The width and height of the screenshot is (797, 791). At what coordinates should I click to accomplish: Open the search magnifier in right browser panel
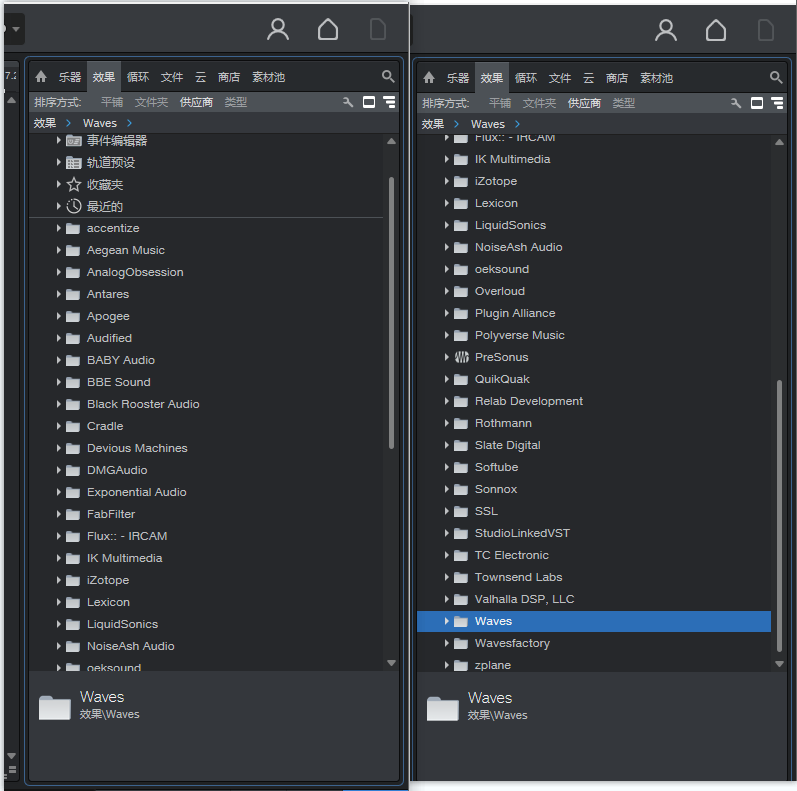pos(776,77)
